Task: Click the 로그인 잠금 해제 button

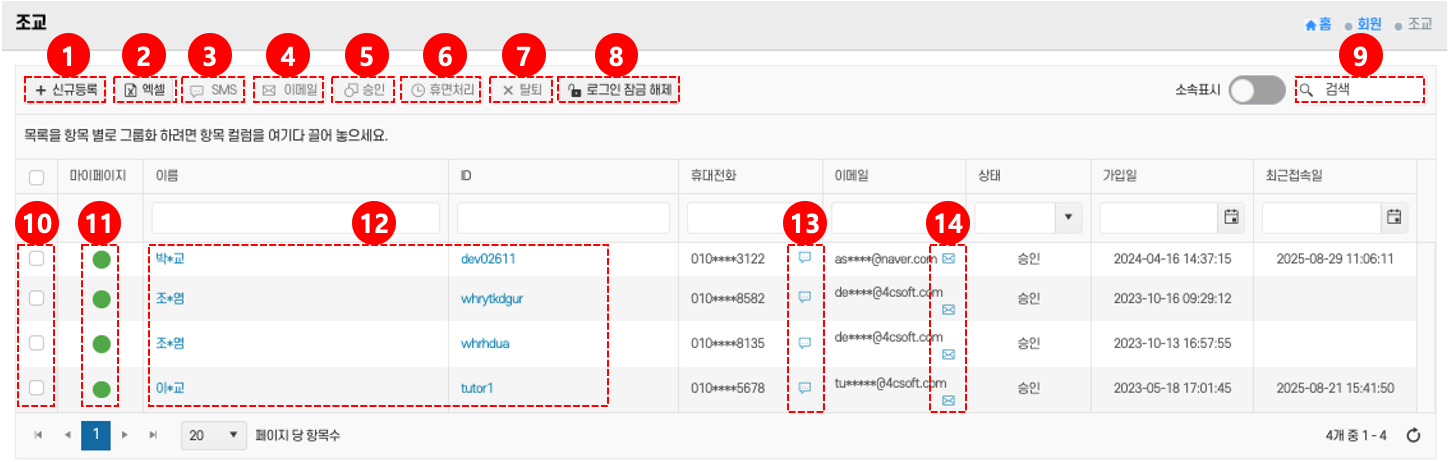Action: pyautogui.click(x=618, y=90)
